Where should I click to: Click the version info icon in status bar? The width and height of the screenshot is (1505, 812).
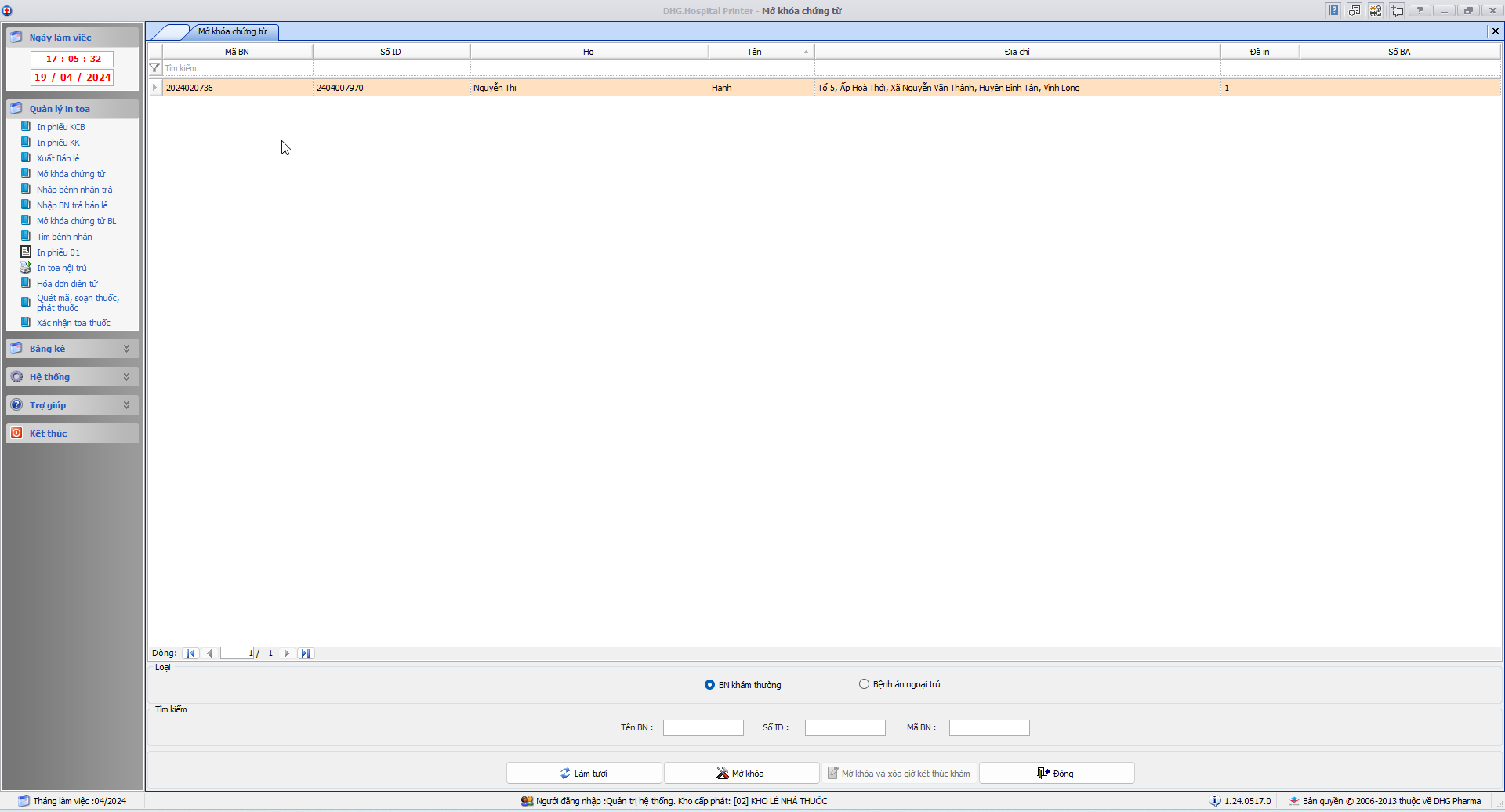1215,801
